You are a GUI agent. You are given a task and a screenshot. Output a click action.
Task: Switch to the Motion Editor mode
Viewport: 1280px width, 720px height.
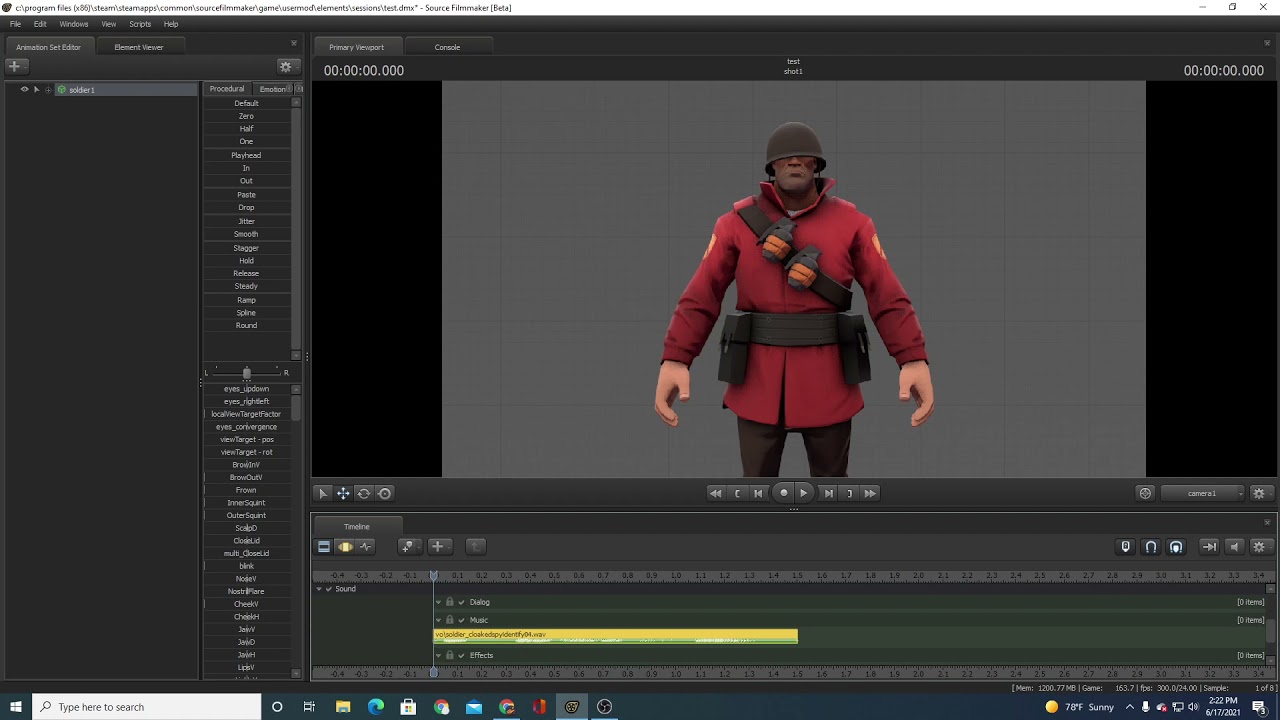pyautogui.click(x=345, y=546)
